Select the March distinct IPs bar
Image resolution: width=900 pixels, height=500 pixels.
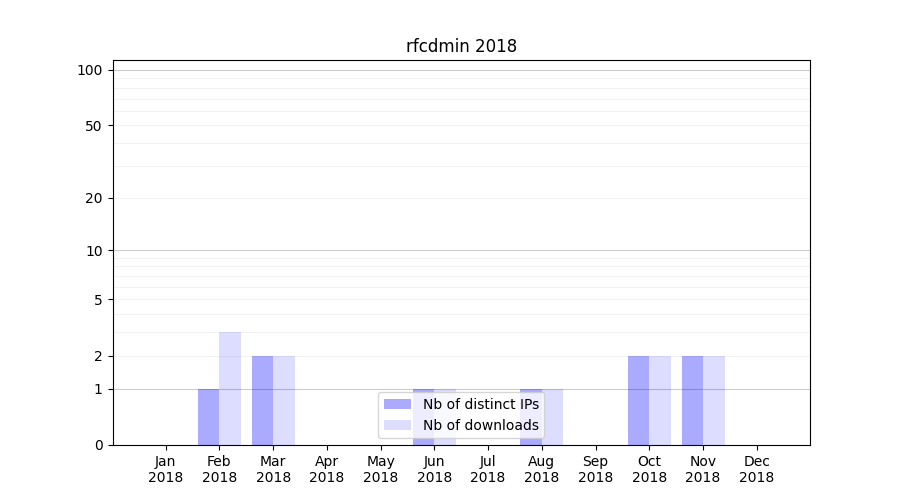(262, 400)
